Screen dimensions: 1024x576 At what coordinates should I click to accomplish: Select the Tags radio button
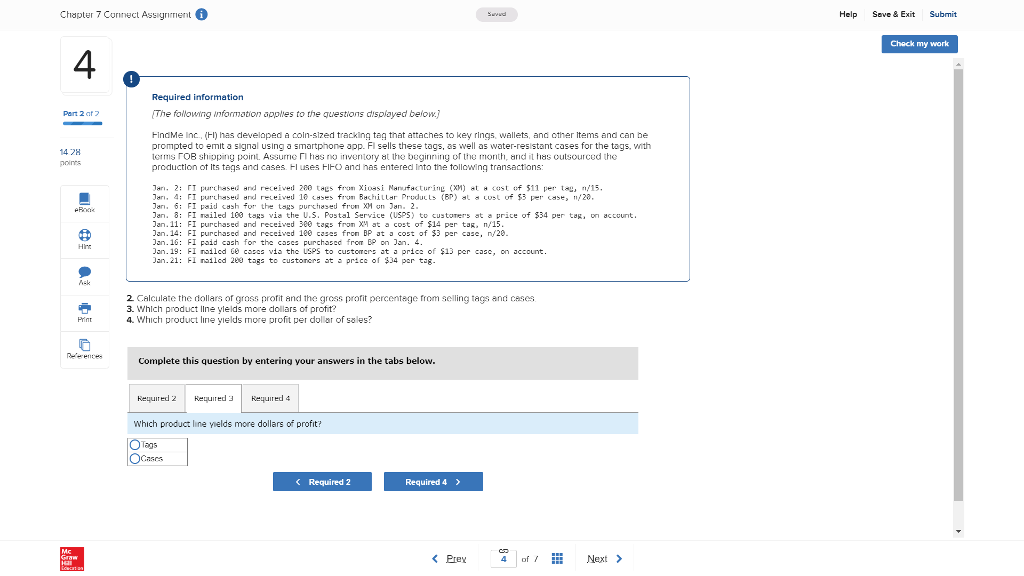[135, 444]
